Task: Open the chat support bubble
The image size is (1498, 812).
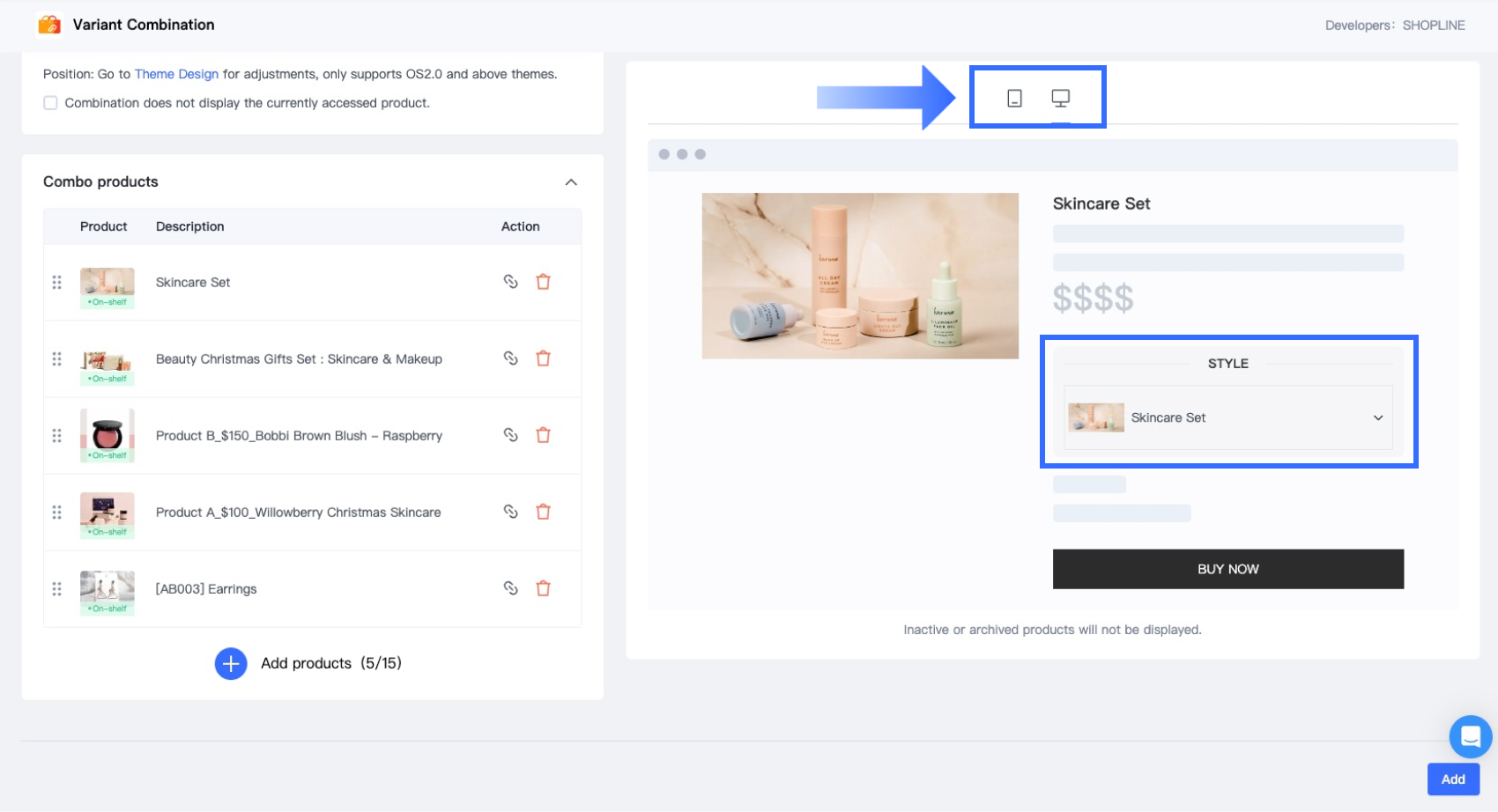Action: [x=1471, y=736]
